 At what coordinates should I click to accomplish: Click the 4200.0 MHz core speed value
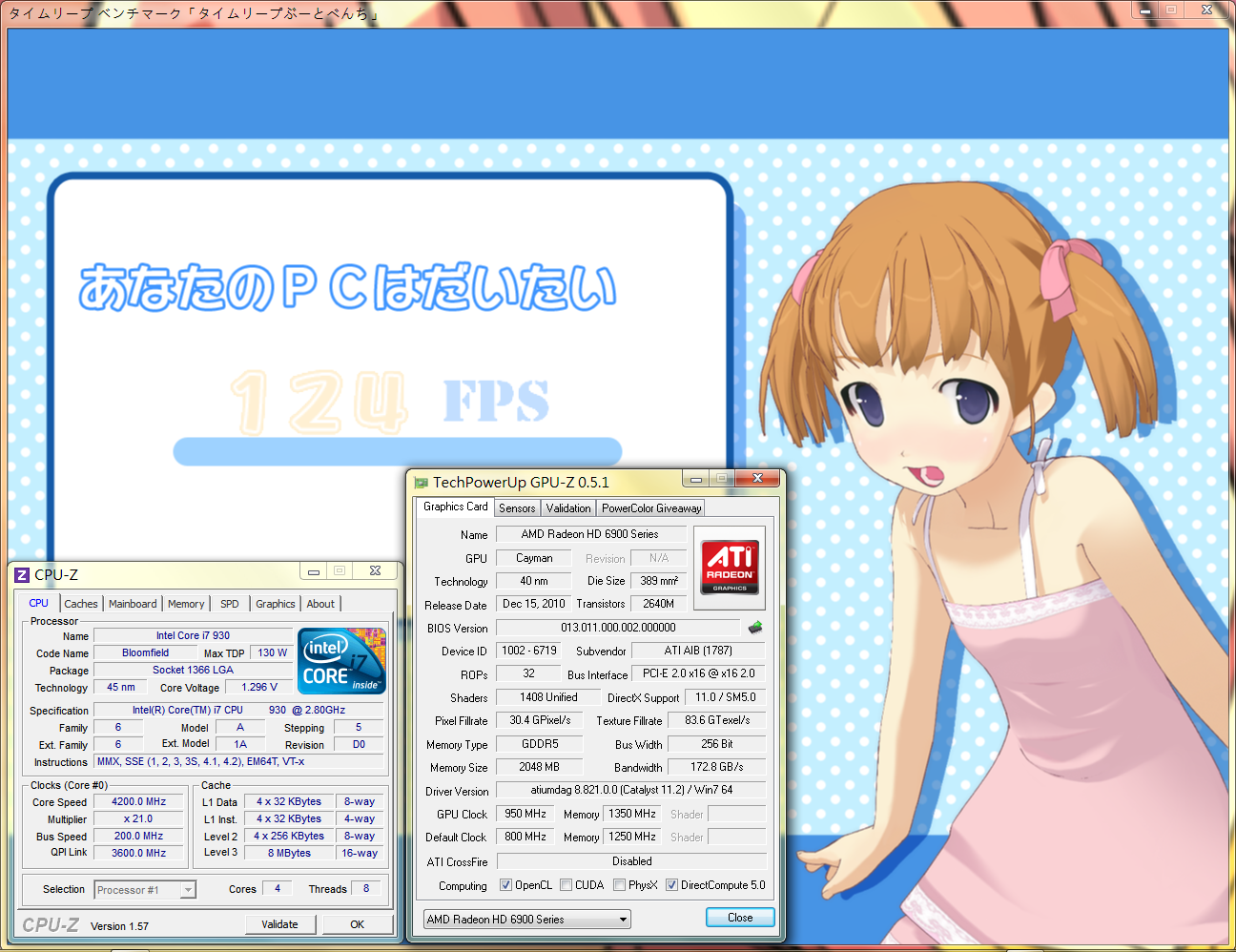pos(138,801)
